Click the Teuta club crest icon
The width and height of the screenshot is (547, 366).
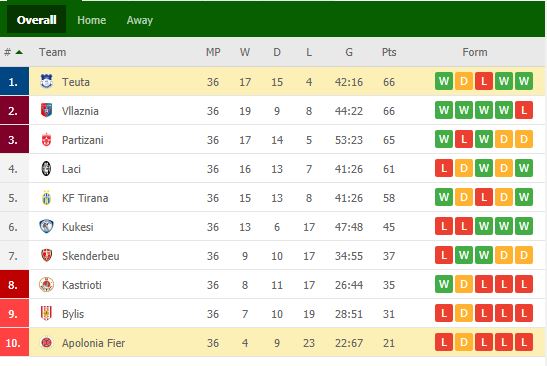click(46, 82)
